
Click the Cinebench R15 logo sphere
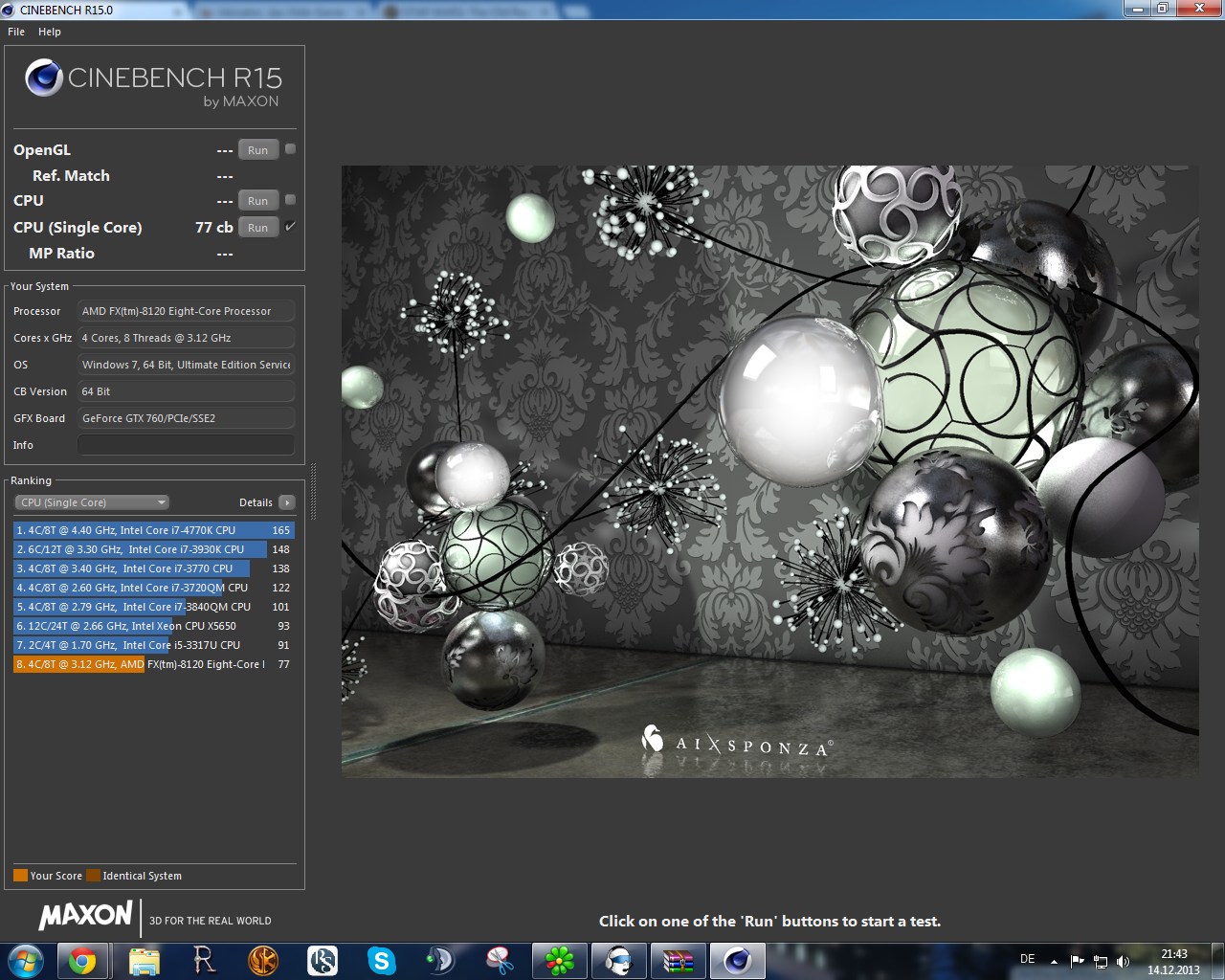pos(44,78)
